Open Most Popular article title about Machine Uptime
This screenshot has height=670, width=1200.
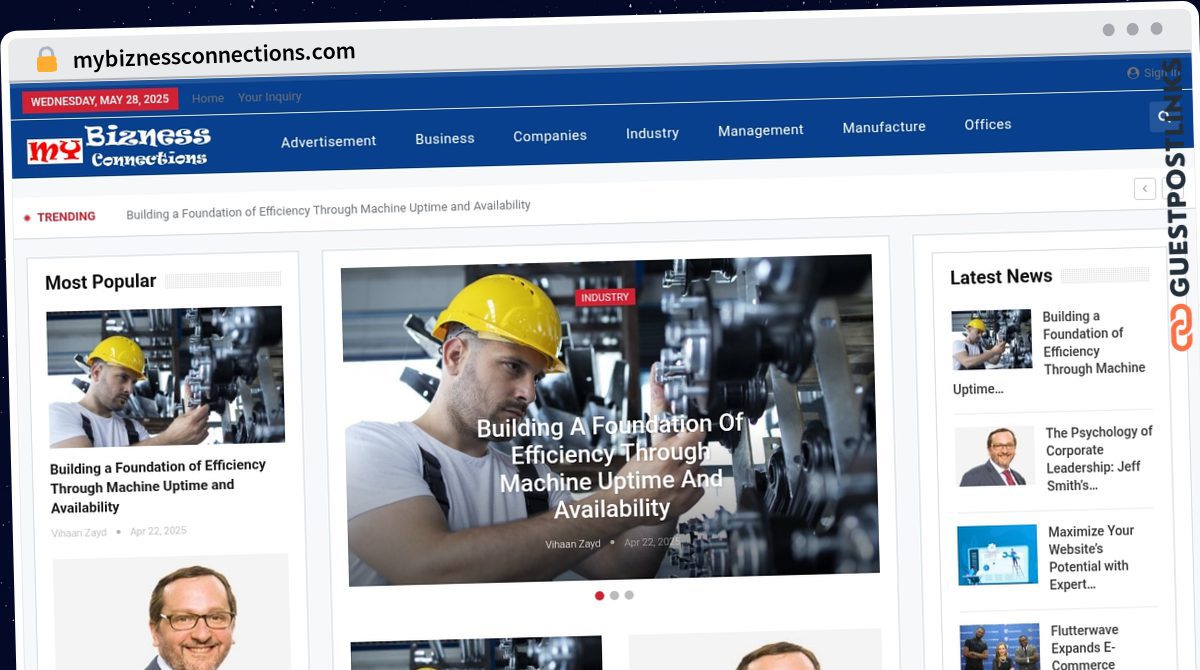[x=158, y=486]
